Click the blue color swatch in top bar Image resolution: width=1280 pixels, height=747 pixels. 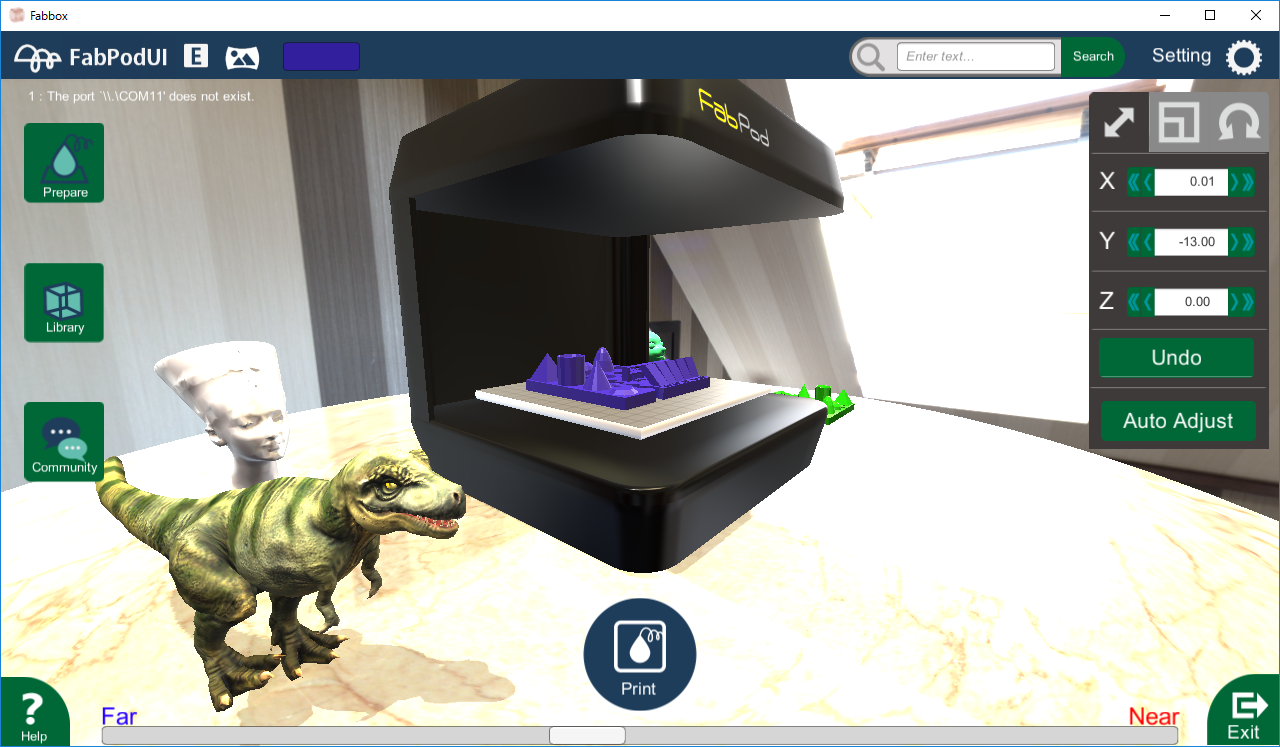pyautogui.click(x=321, y=57)
